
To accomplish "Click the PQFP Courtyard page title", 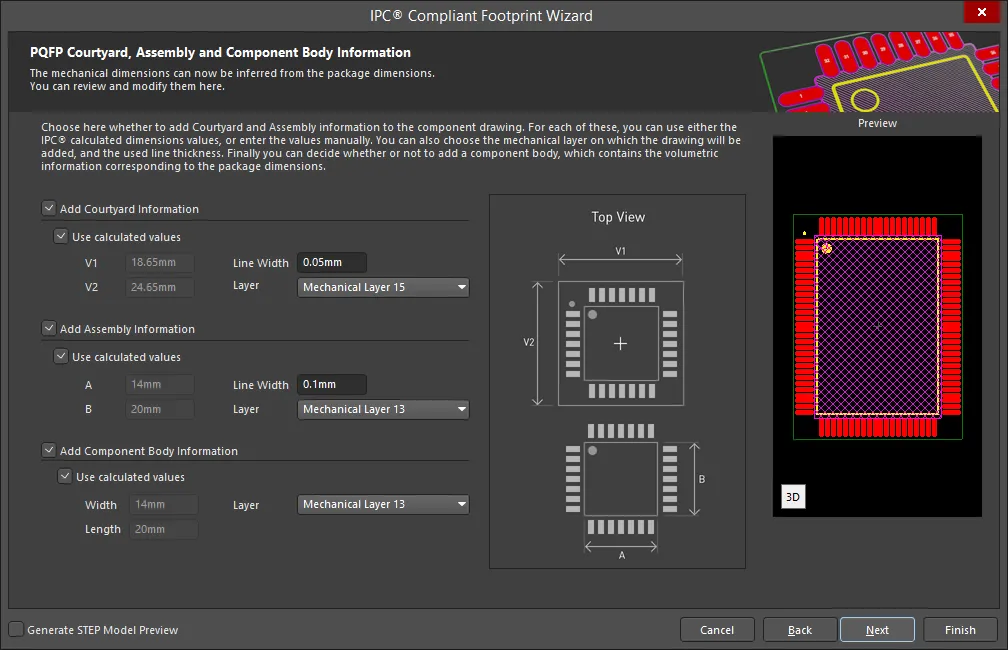I will (x=220, y=53).
